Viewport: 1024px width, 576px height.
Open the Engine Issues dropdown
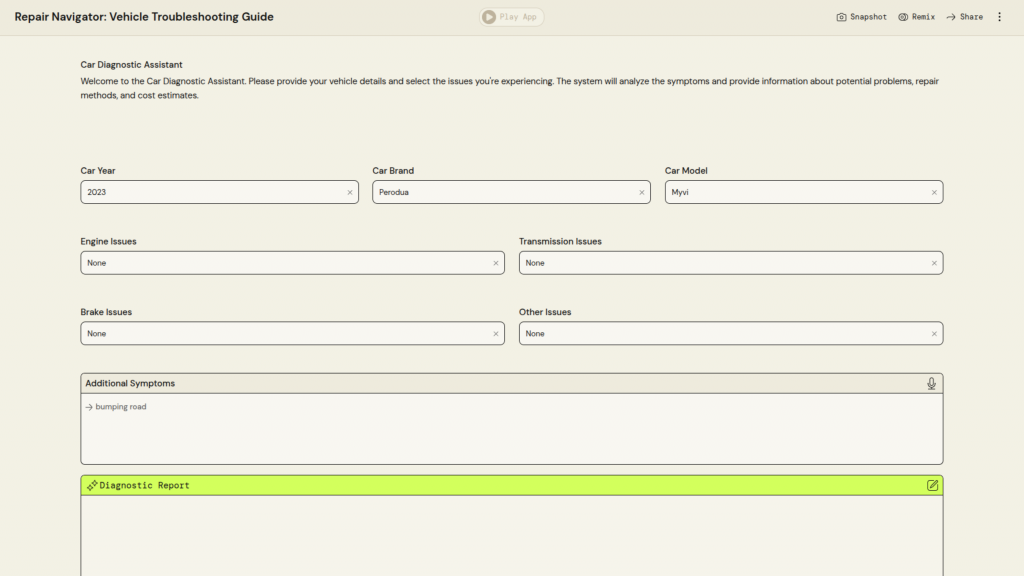(x=280, y=263)
